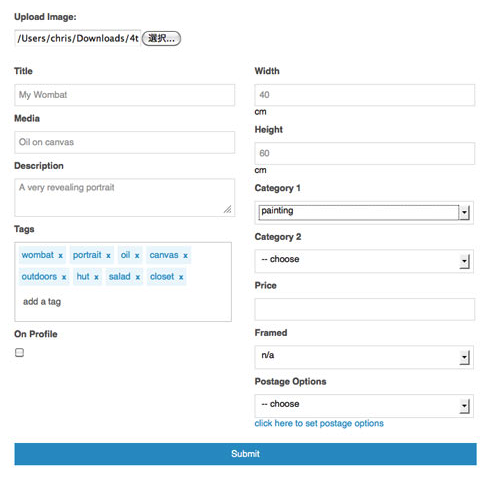The height and width of the screenshot is (477, 483).
Task: Toggle the On Profile checkbox
Action: (x=19, y=352)
